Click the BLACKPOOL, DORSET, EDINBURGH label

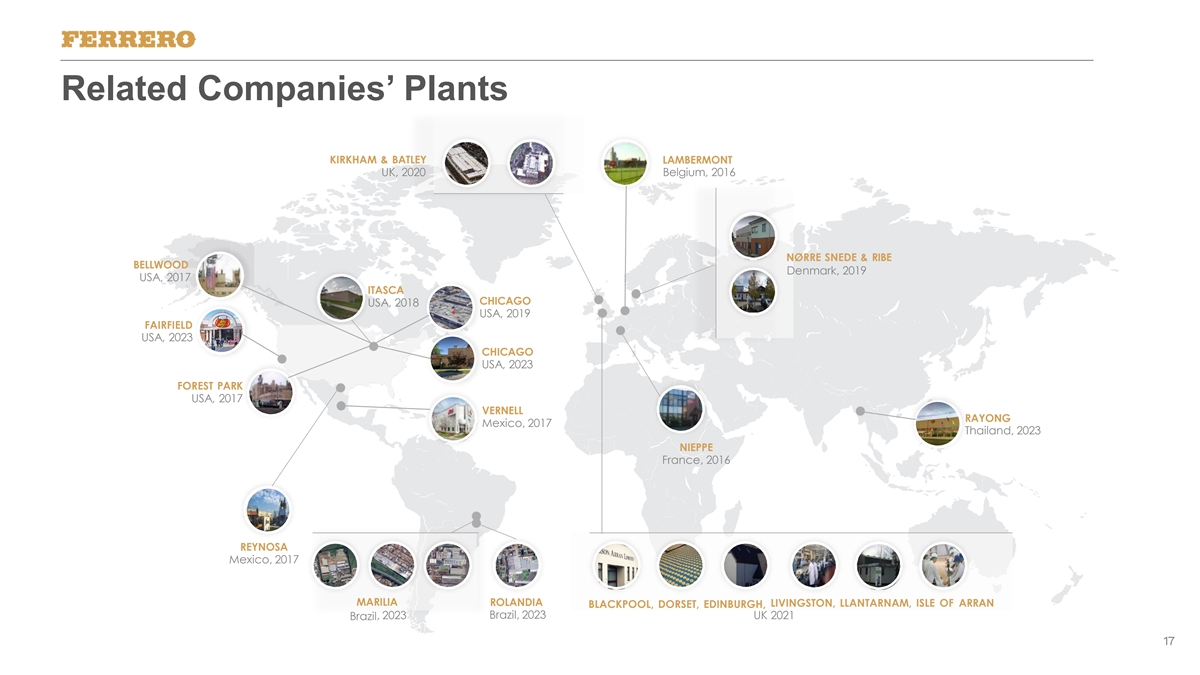click(677, 604)
